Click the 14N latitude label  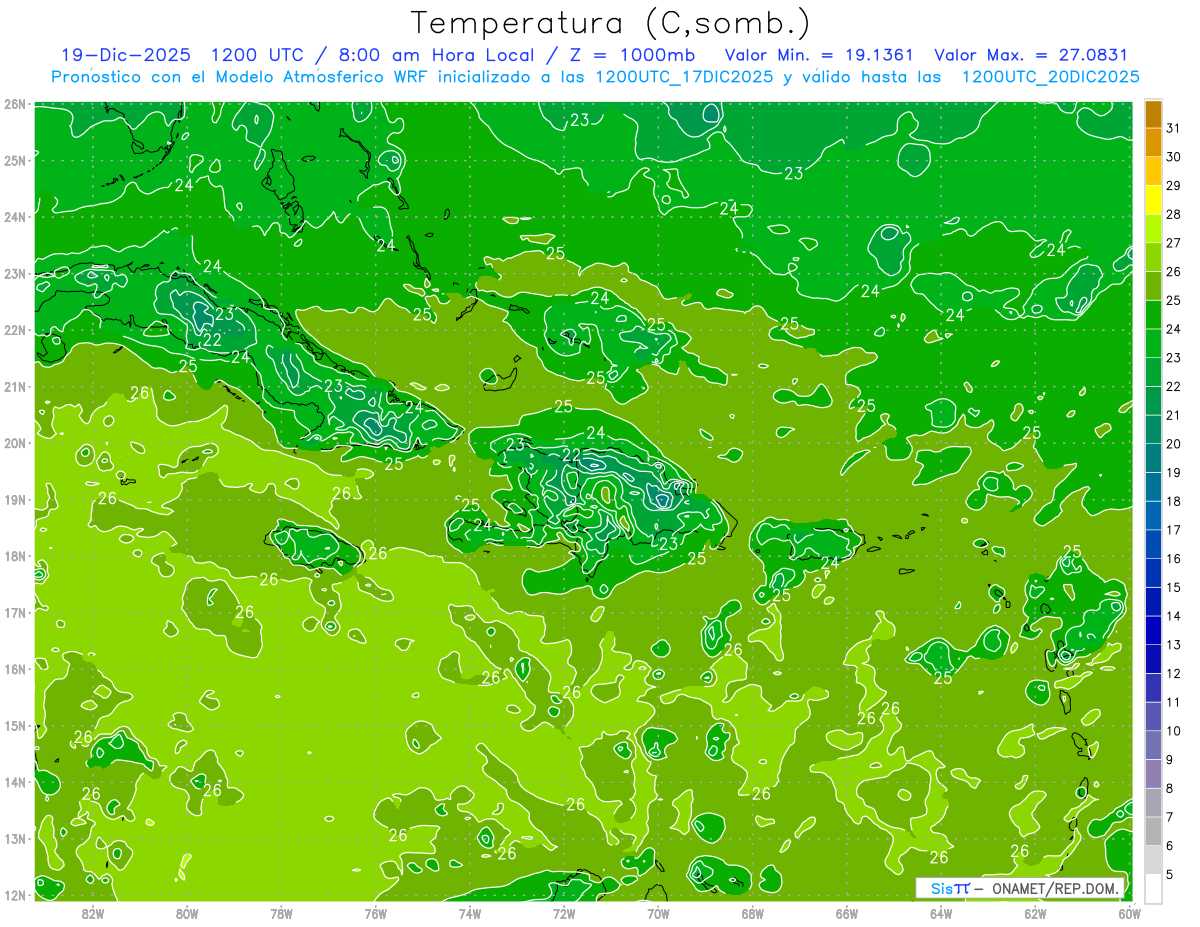point(16,782)
